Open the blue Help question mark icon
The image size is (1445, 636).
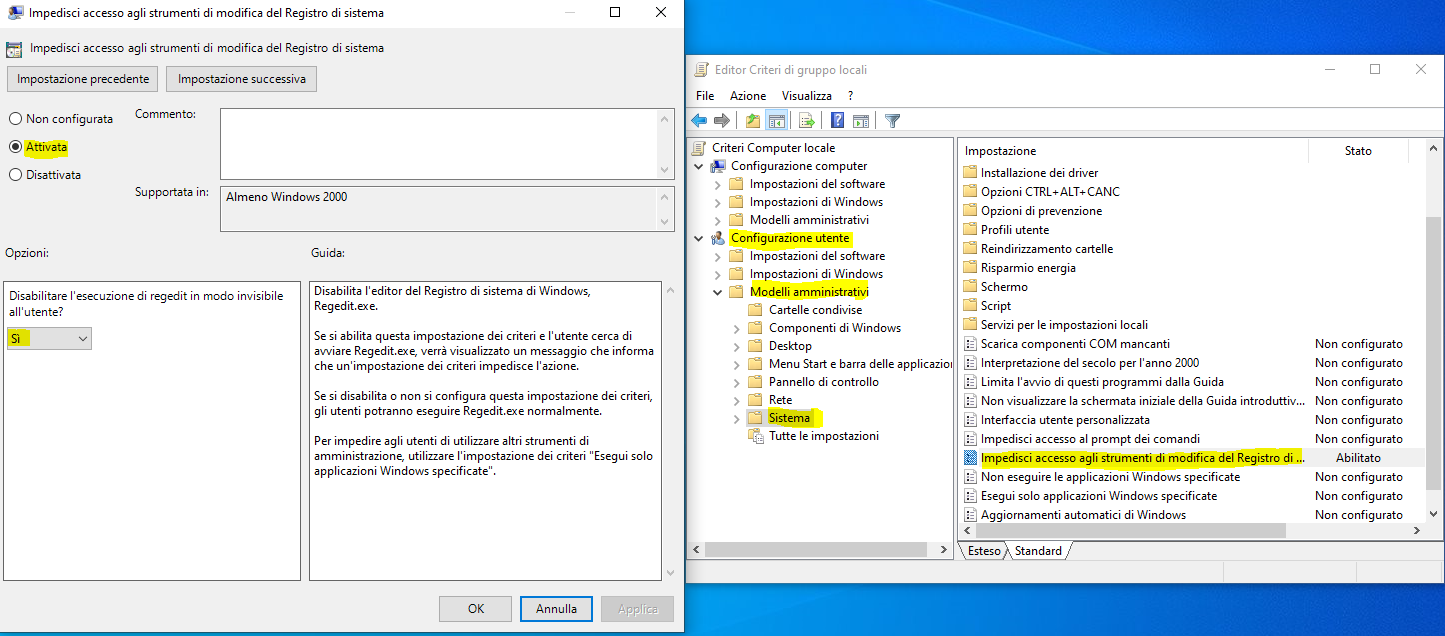click(x=838, y=121)
